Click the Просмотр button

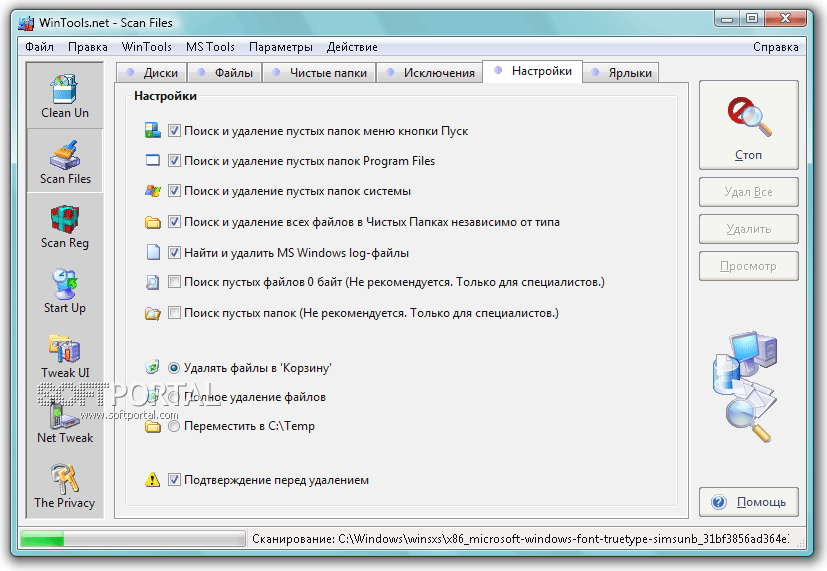tap(748, 266)
